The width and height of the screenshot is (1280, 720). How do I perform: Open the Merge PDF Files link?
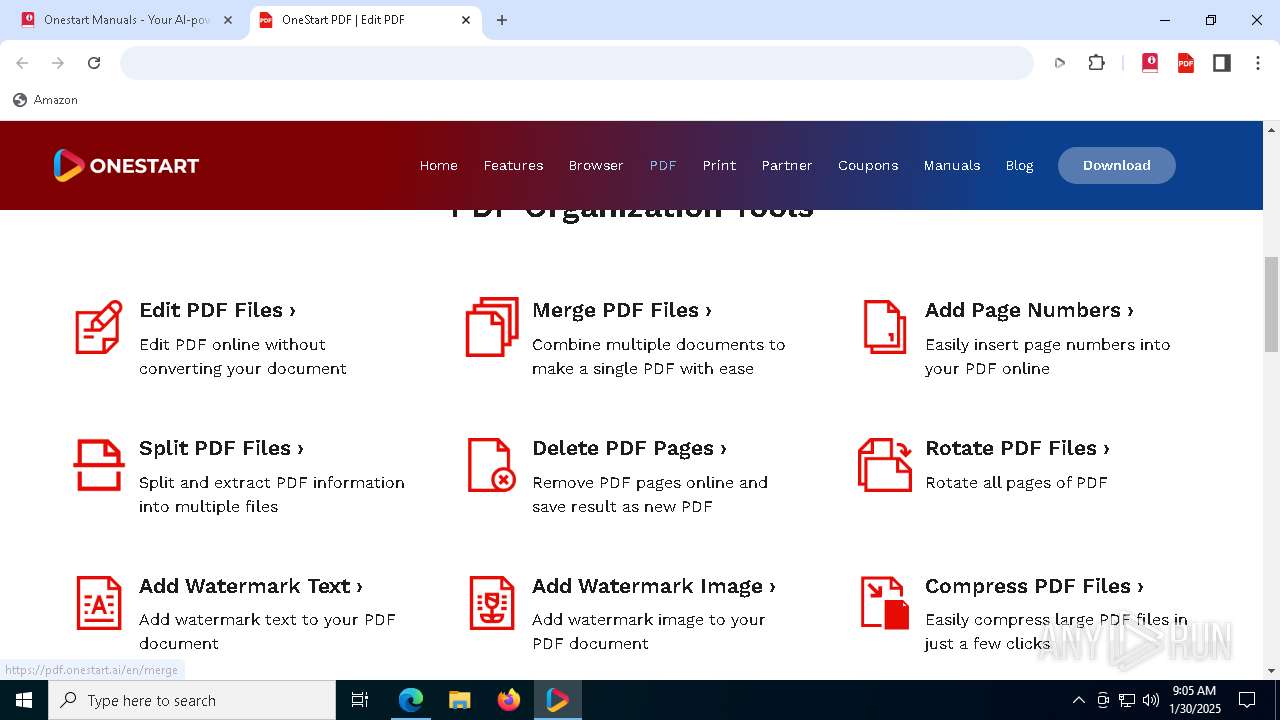point(621,310)
